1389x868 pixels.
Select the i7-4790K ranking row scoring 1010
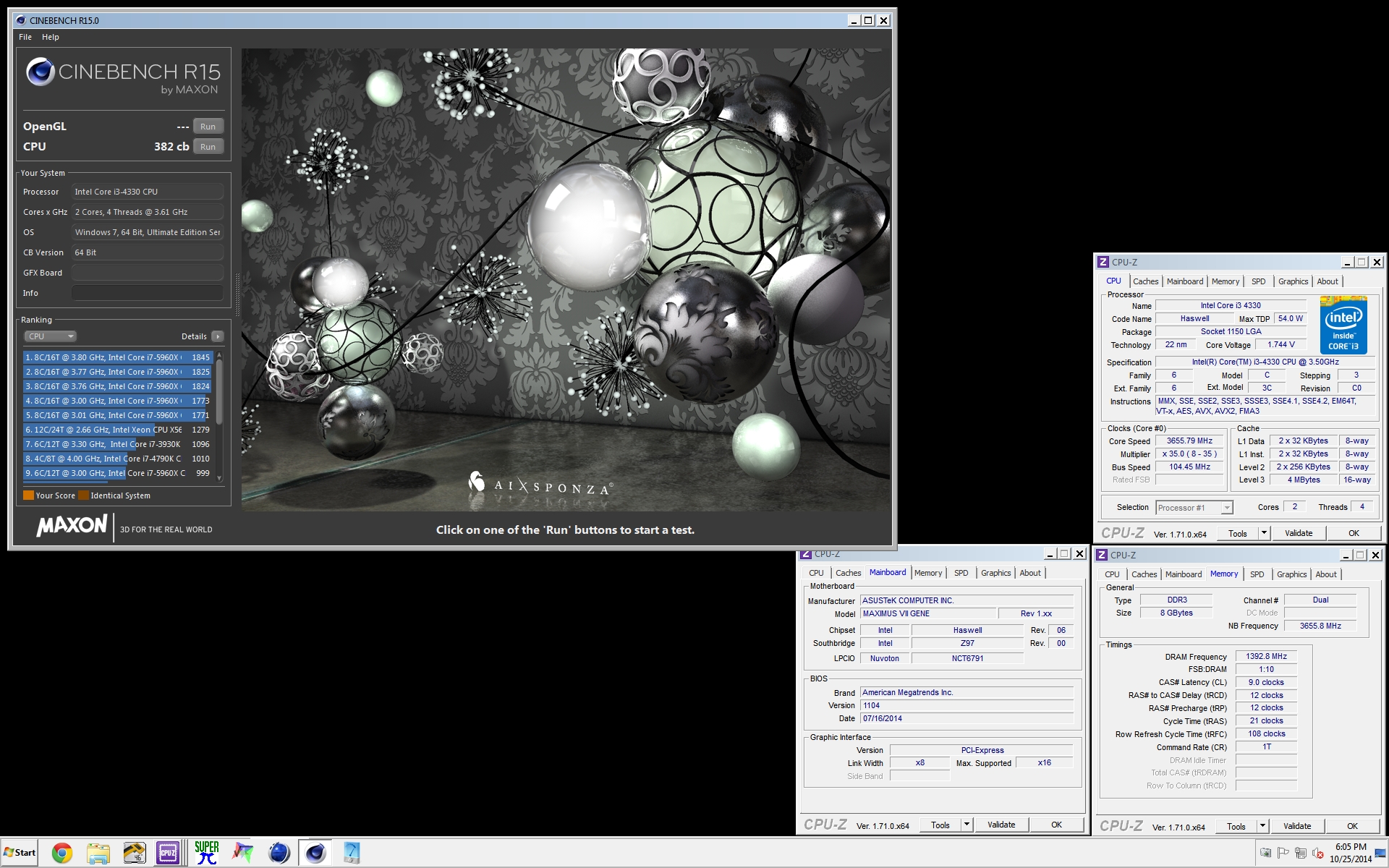[118, 459]
